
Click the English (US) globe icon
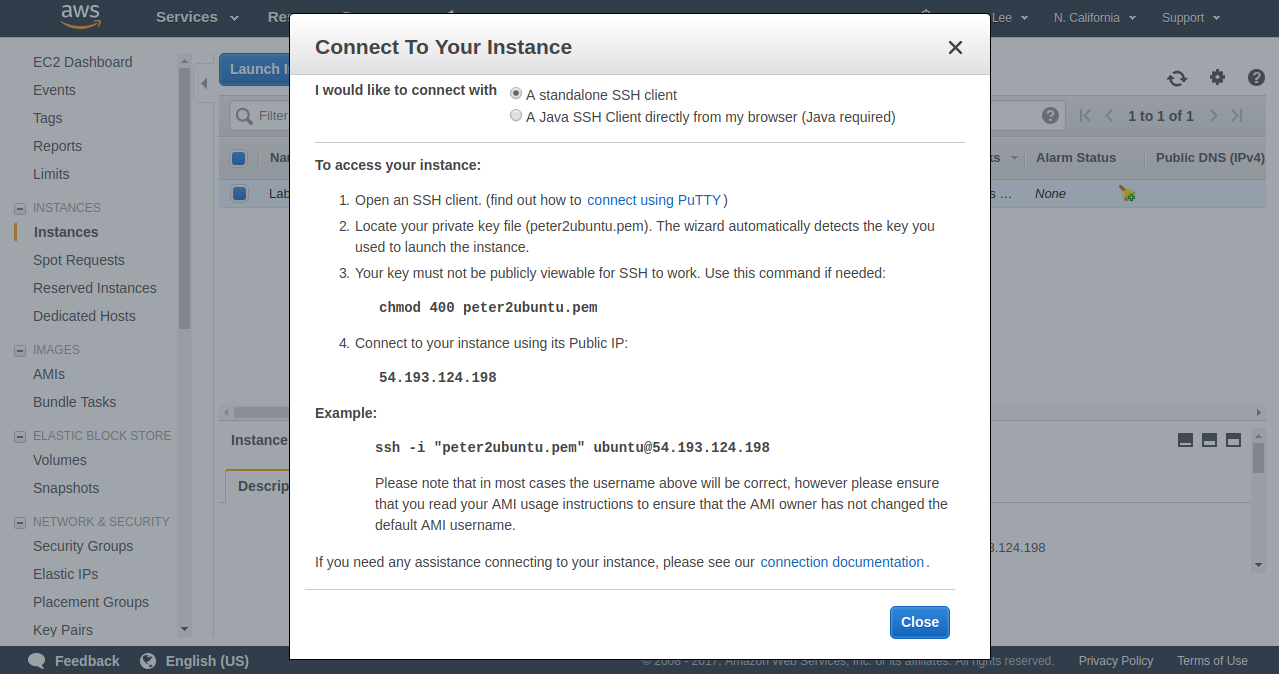[149, 661]
